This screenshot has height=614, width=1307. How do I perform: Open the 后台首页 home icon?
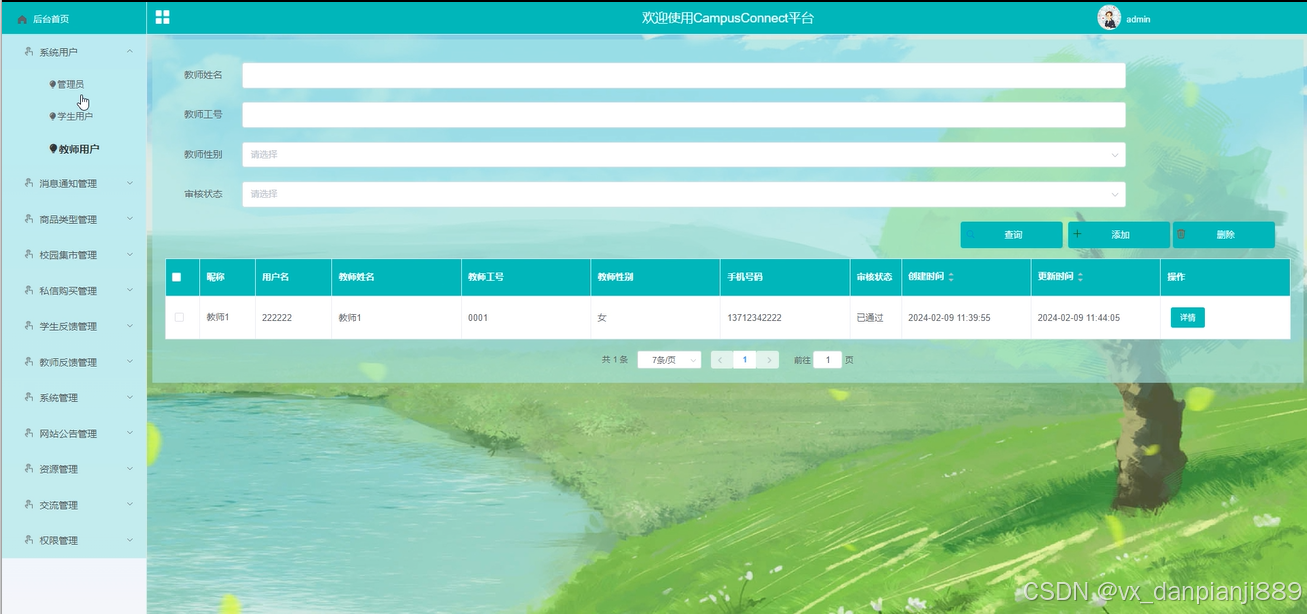[x=22, y=19]
